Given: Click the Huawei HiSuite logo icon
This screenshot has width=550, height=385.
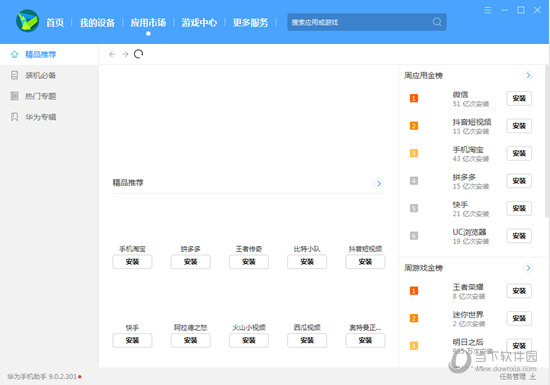Looking at the screenshot, I should pos(27,21).
